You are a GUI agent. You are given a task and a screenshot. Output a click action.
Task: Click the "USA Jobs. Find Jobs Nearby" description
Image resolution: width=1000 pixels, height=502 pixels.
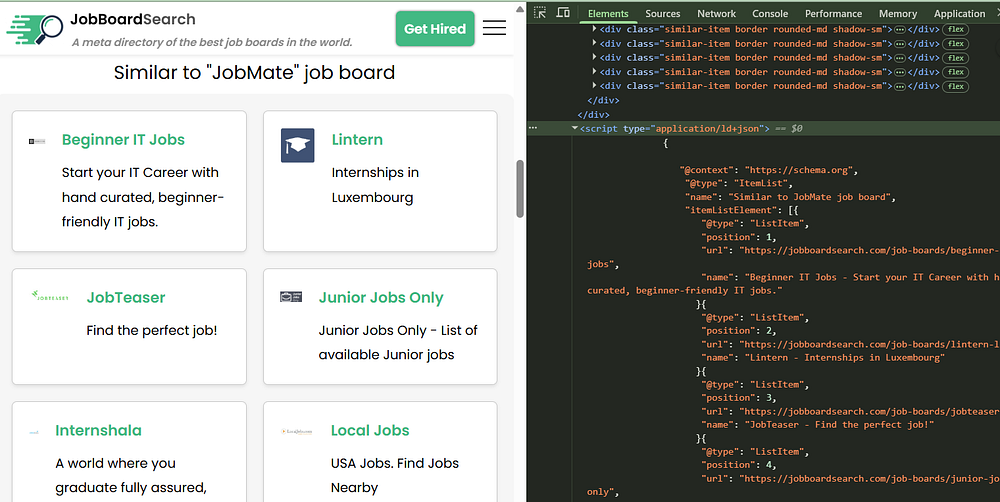[395, 475]
